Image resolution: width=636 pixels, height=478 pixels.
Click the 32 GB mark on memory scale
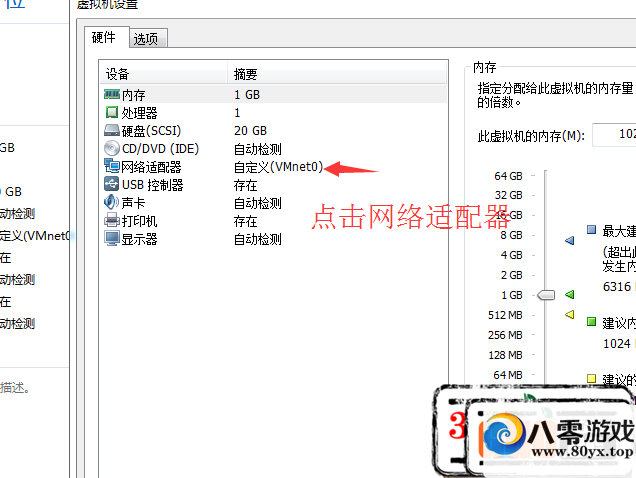(x=508, y=195)
